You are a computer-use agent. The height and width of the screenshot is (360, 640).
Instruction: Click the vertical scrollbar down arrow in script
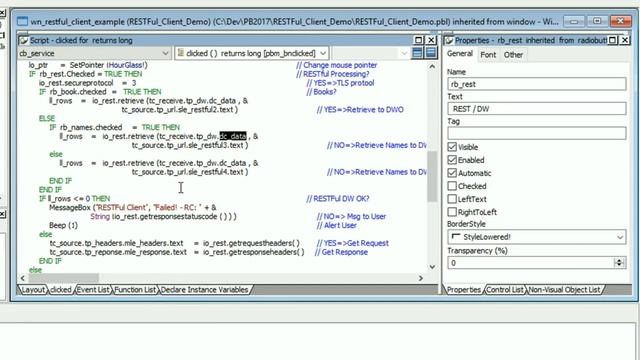[x=432, y=267]
